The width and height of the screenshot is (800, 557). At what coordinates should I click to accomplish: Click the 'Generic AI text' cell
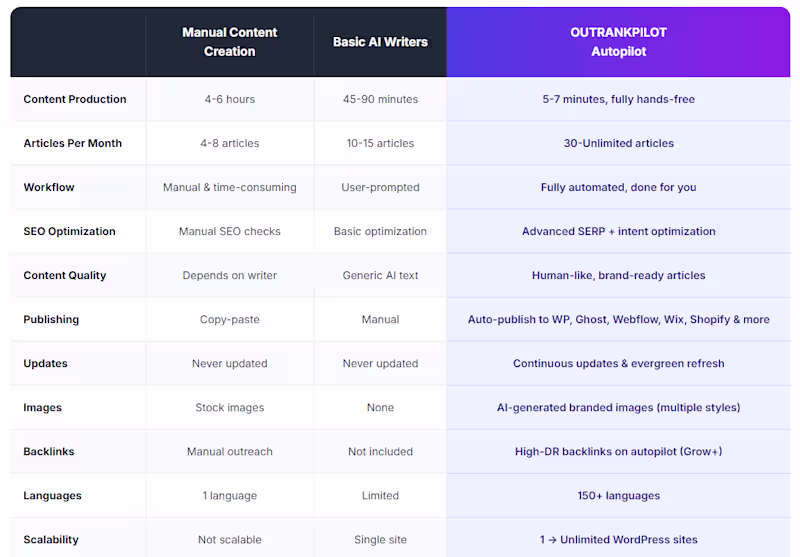(x=380, y=275)
